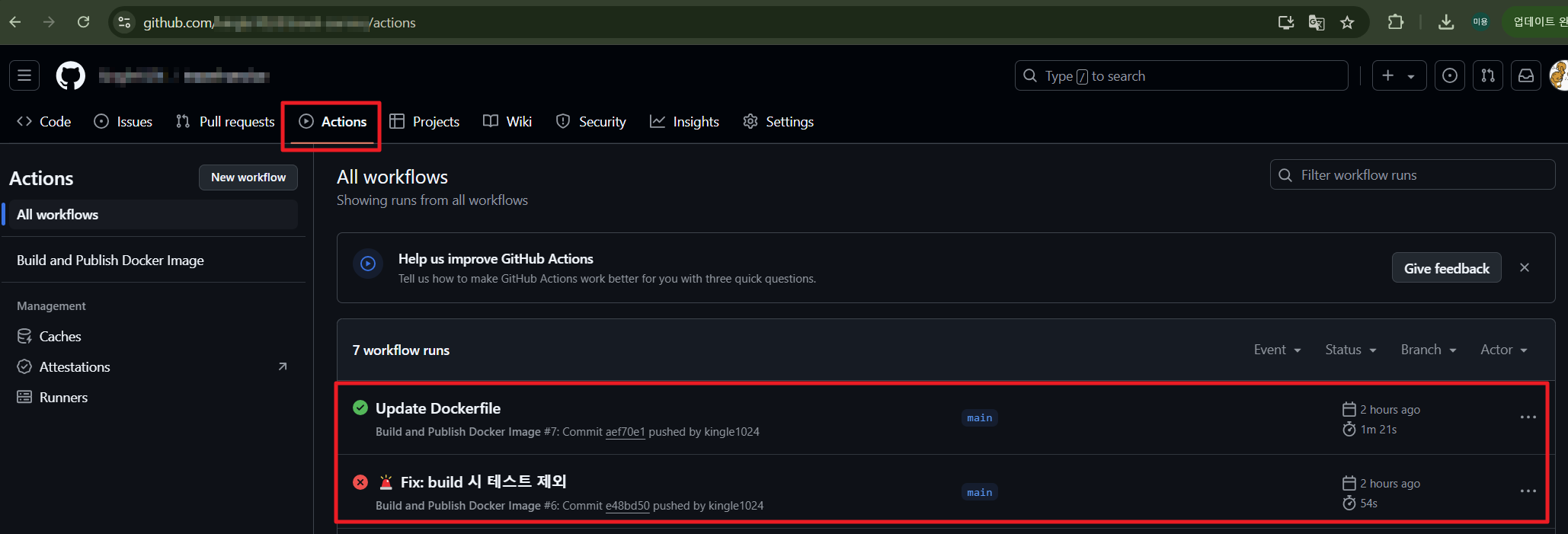1568x534 pixels.
Task: Open site information icon in address bar
Action: [124, 22]
